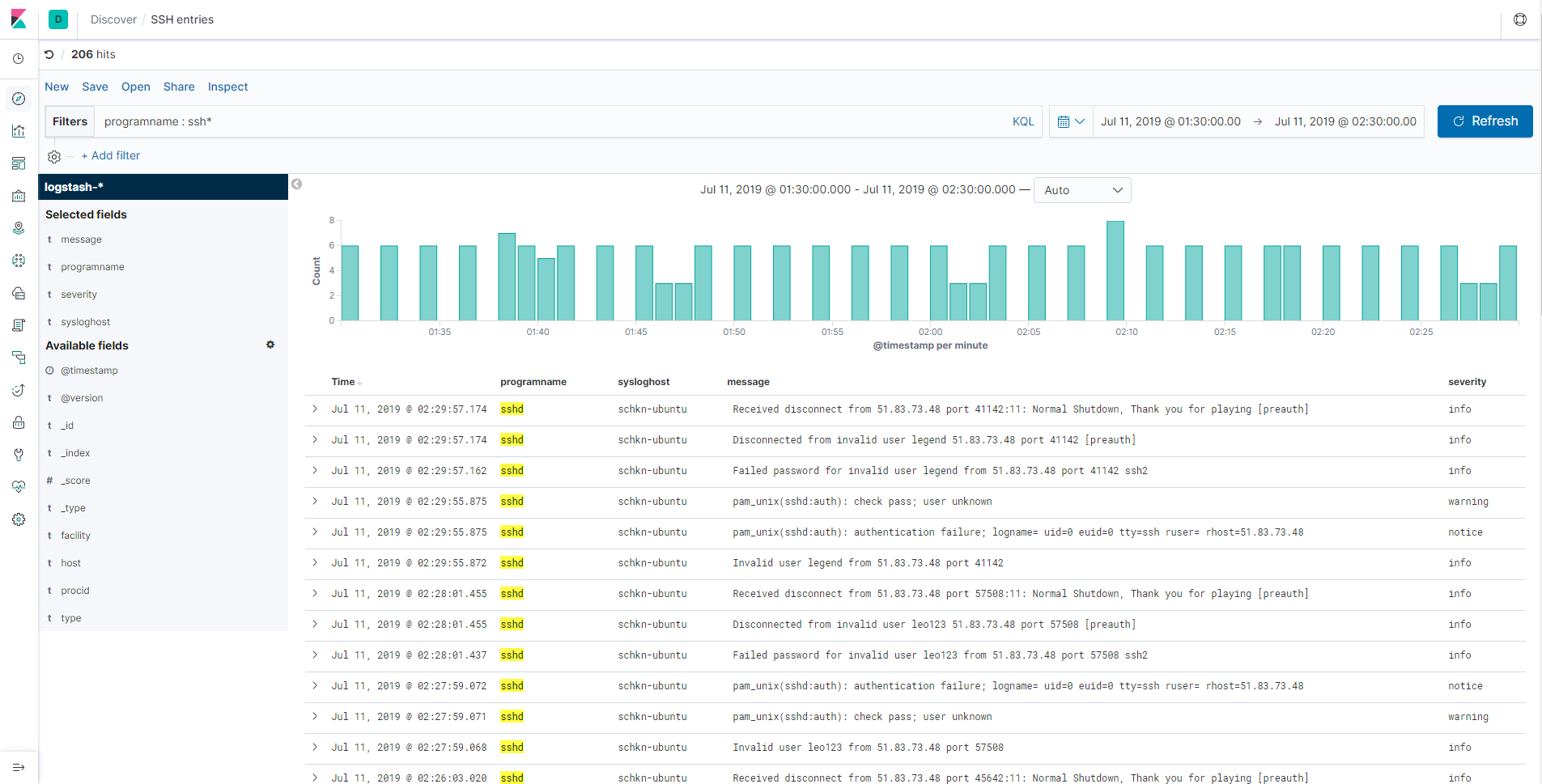Select Inspect from the top menu
1542x784 pixels.
227,87
